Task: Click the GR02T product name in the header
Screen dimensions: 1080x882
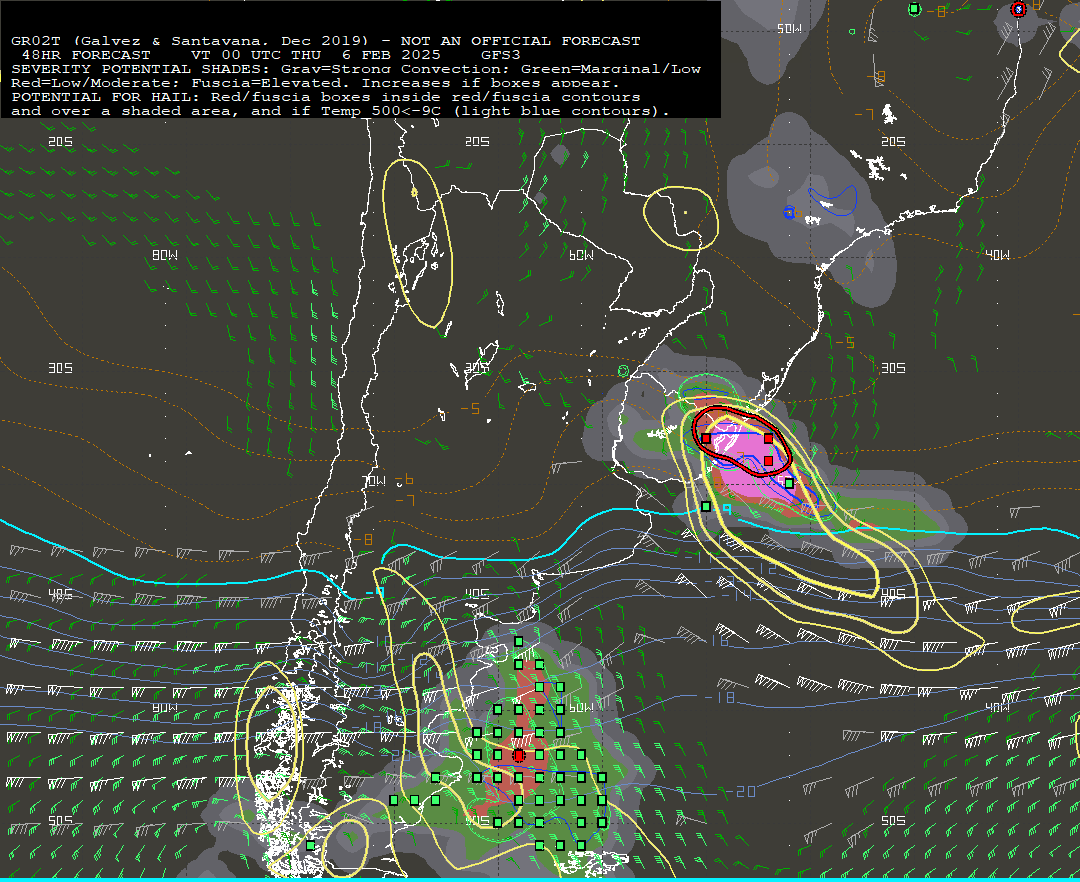Action: pos(36,41)
